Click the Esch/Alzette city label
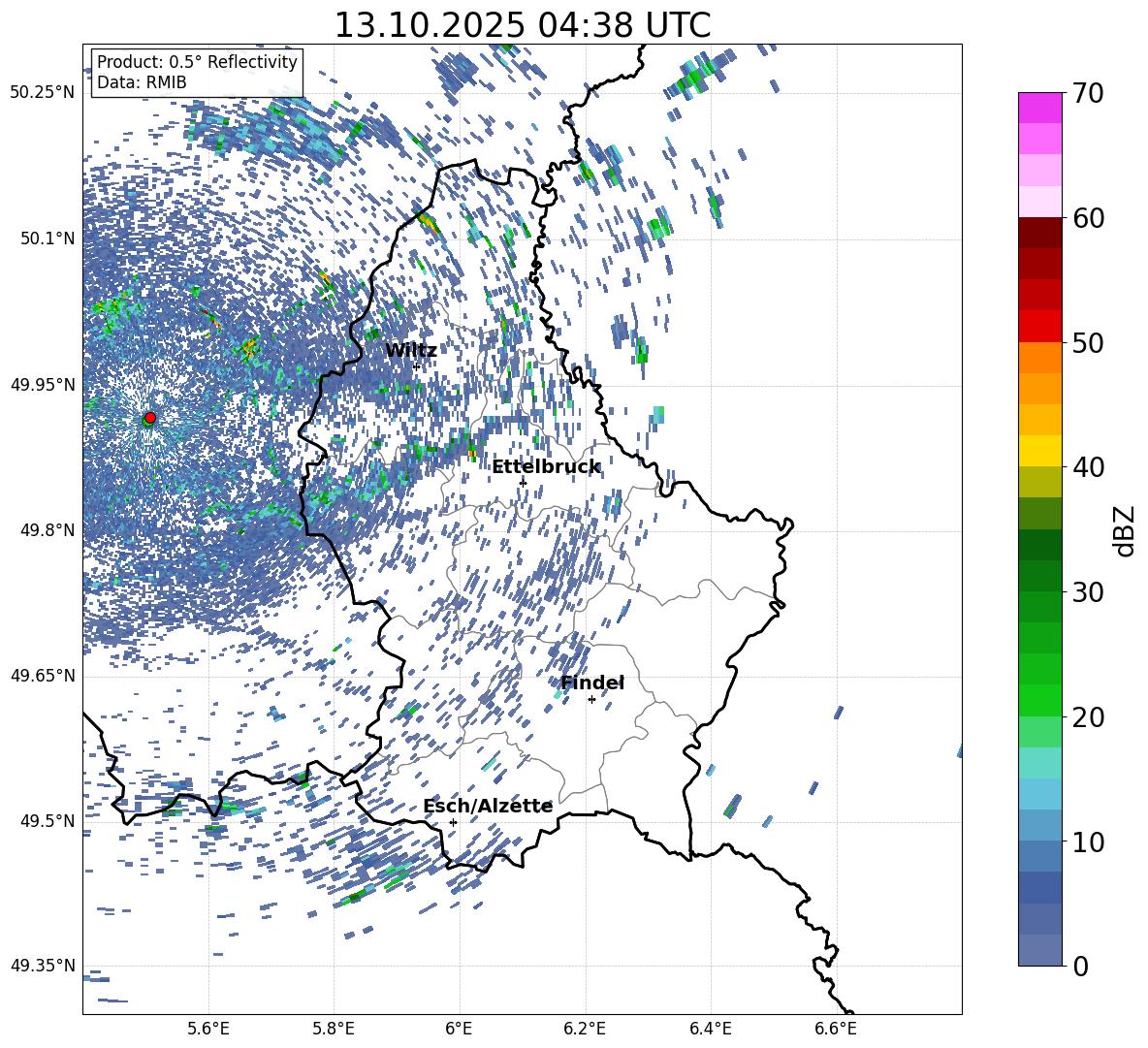The height and width of the screenshot is (1048, 1148). [x=488, y=806]
